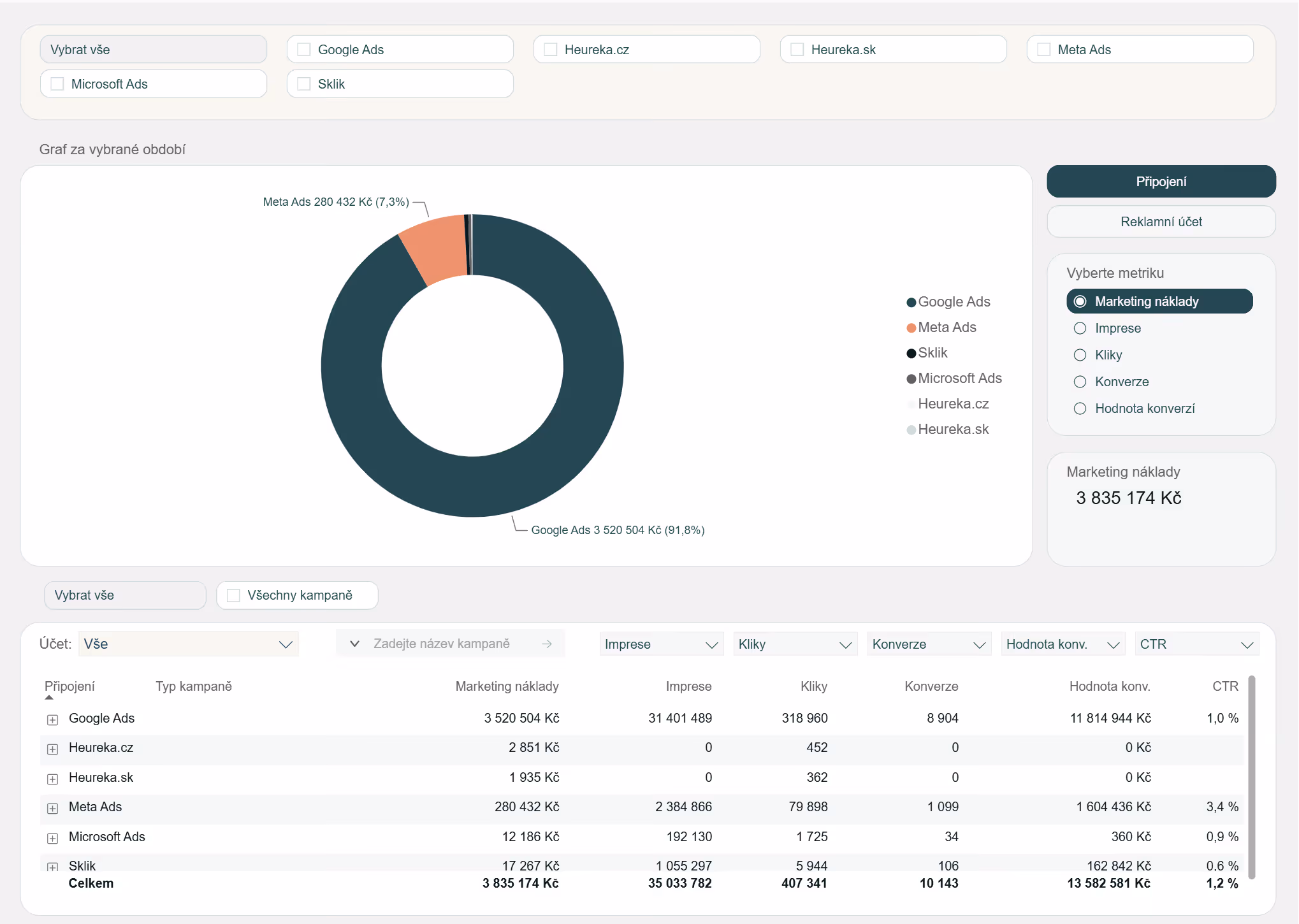Viewport: 1299px width, 924px height.
Task: Switch to the Připojení tab
Action: [1161, 182]
